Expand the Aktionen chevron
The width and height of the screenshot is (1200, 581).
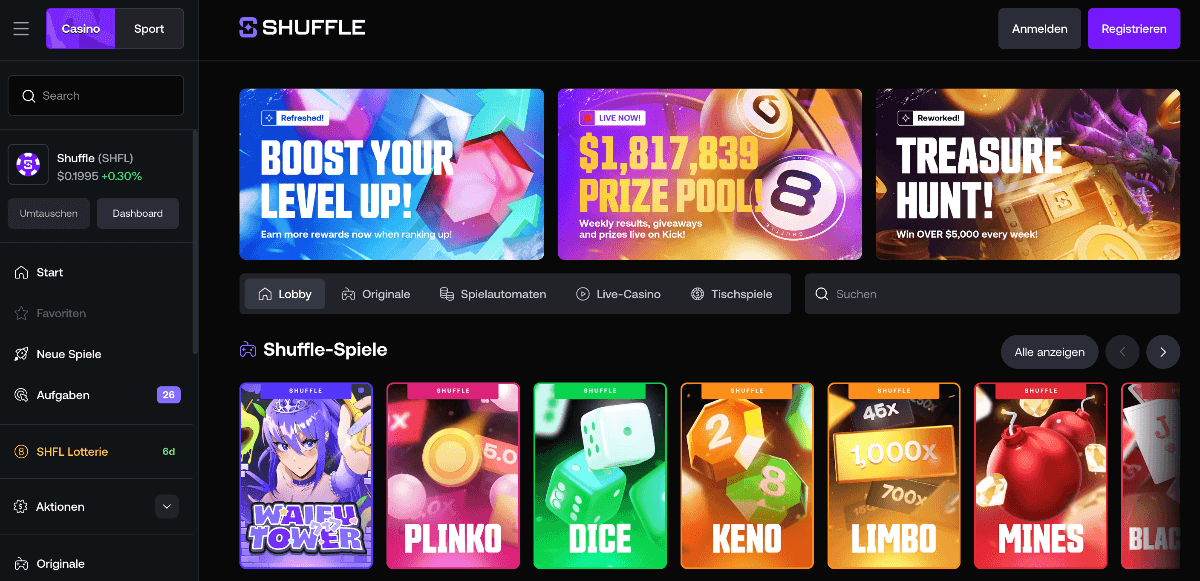point(167,507)
